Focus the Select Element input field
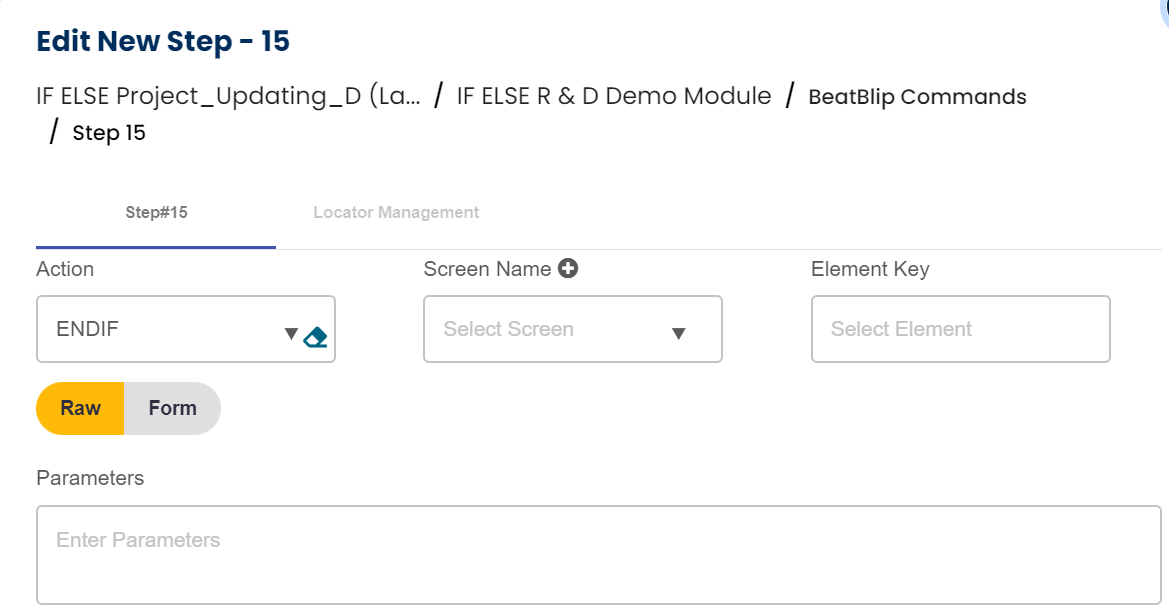 point(960,329)
